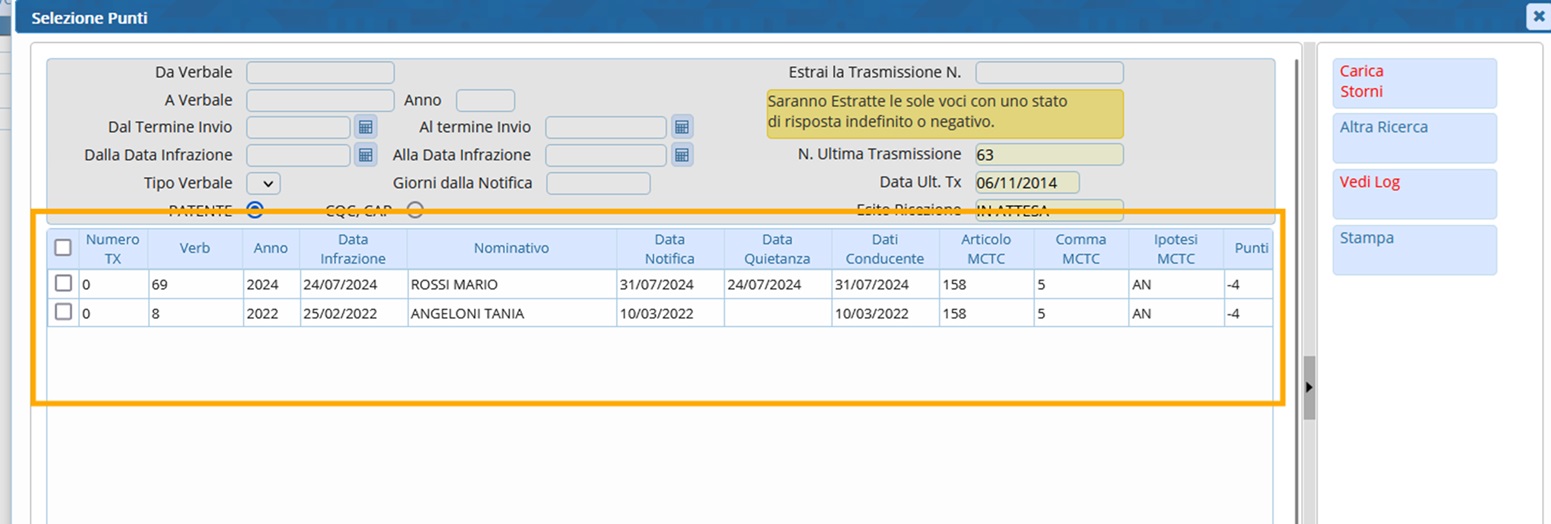The width and height of the screenshot is (1551, 524).
Task: Expand the Tipo Verbale dropdown
Action: tap(264, 183)
